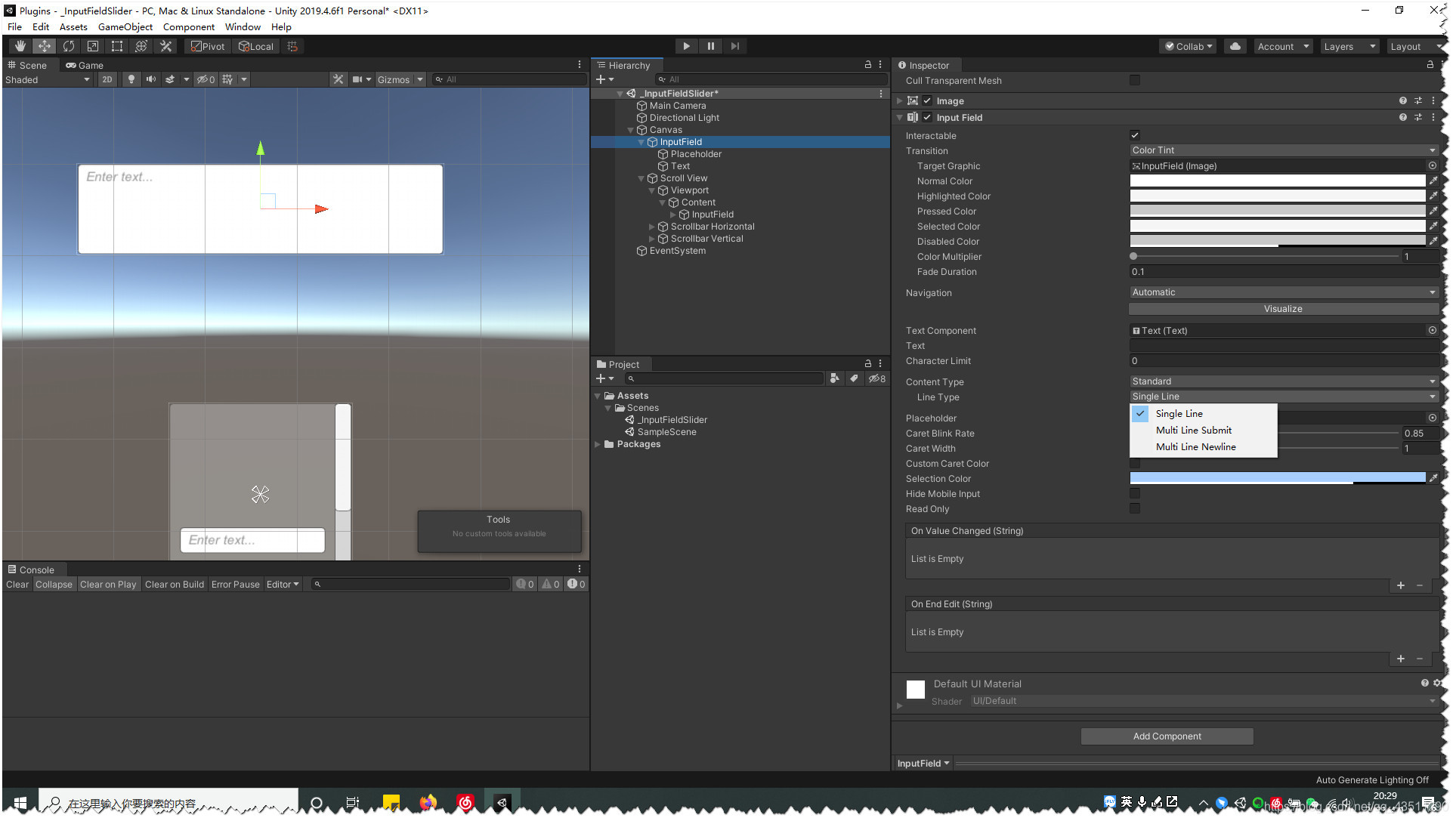
Task: Open the Component menu
Action: pyautogui.click(x=189, y=26)
